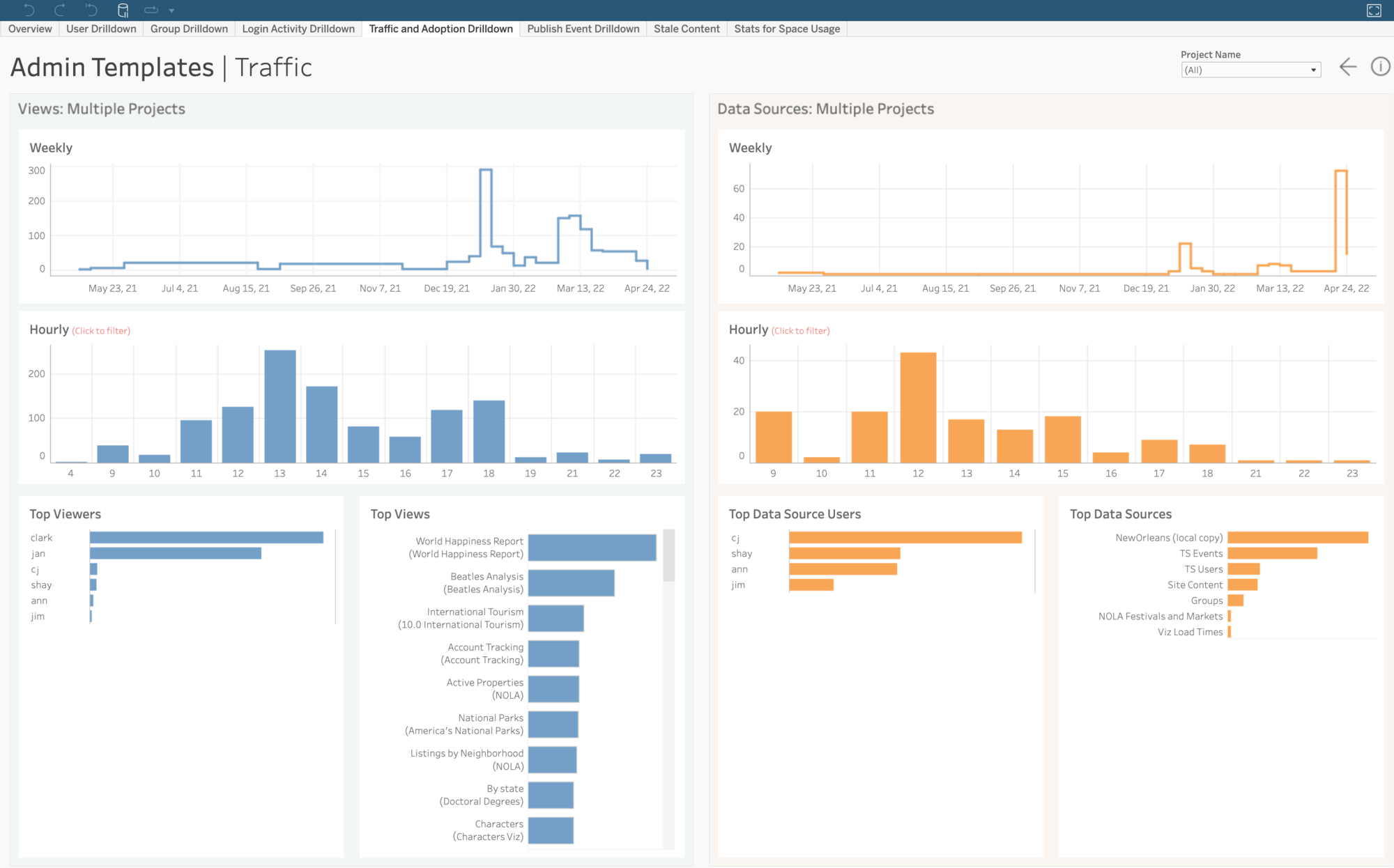
Task: Click the window resize icon top right
Action: pyautogui.click(x=1374, y=9)
